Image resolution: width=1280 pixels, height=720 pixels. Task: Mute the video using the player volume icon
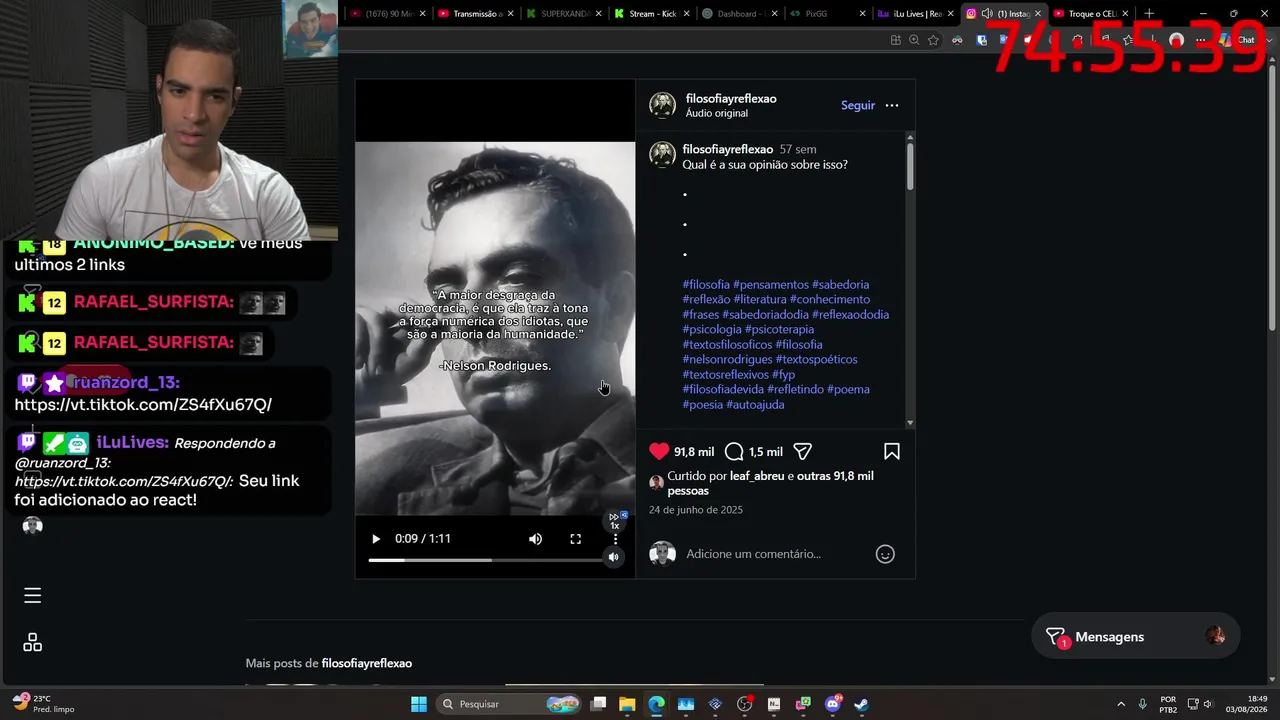pyautogui.click(x=536, y=539)
